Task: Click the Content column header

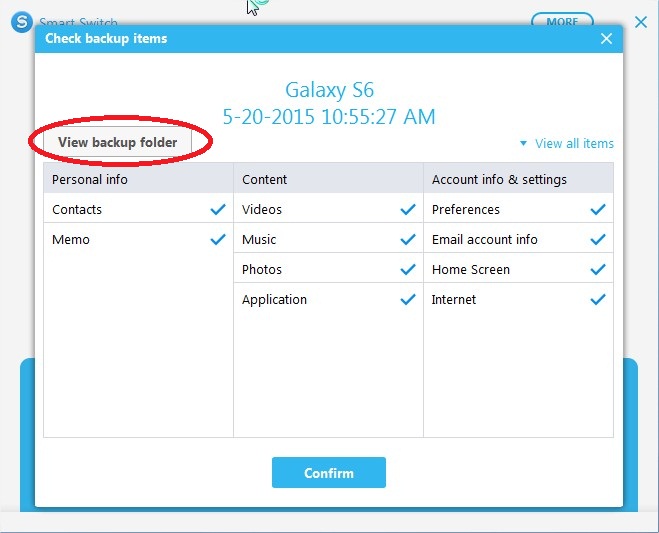Action: [x=328, y=179]
